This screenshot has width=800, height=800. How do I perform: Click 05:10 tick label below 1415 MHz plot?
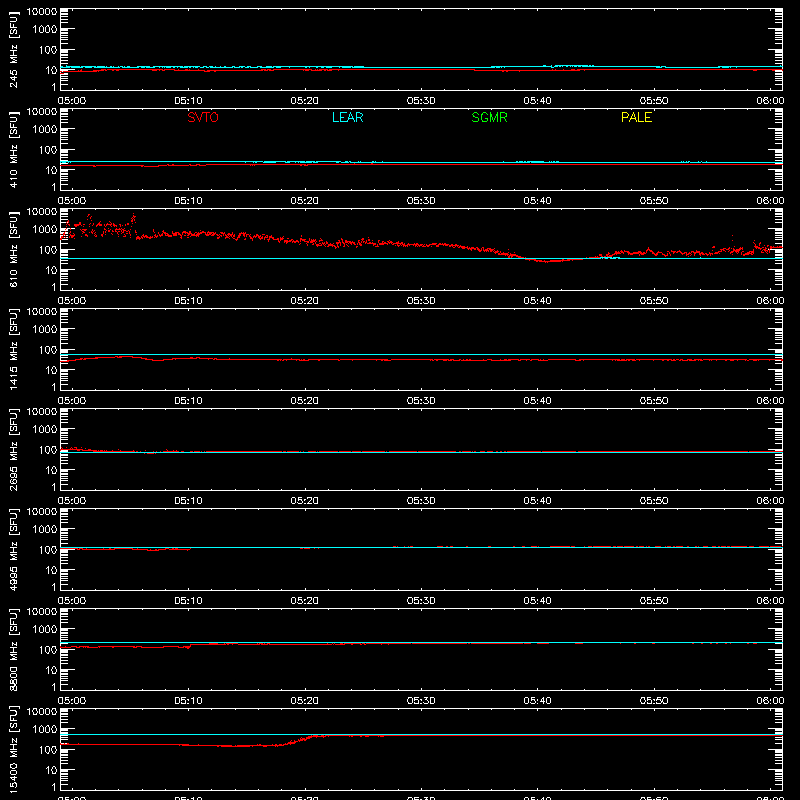tap(188, 401)
